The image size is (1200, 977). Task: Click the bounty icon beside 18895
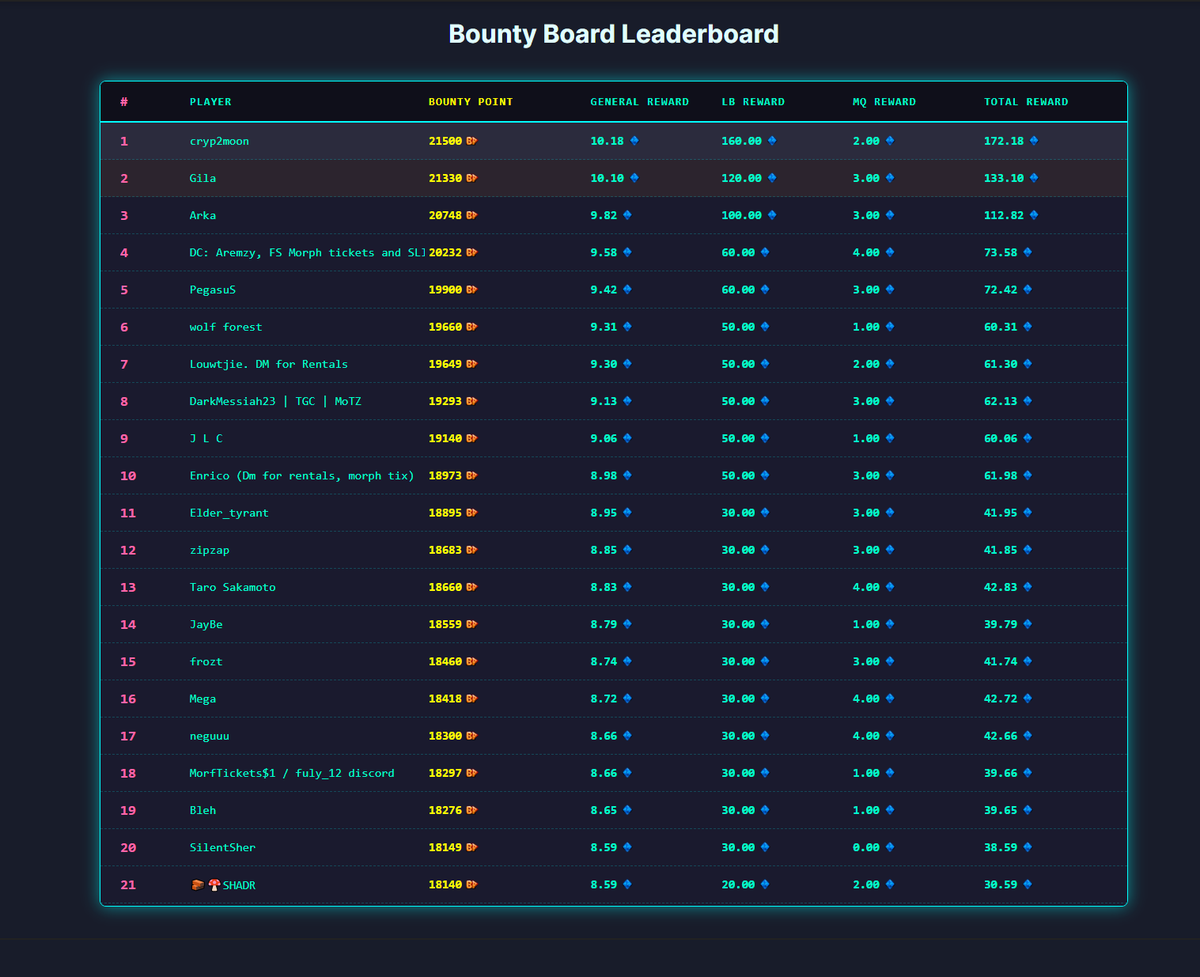[x=472, y=513]
